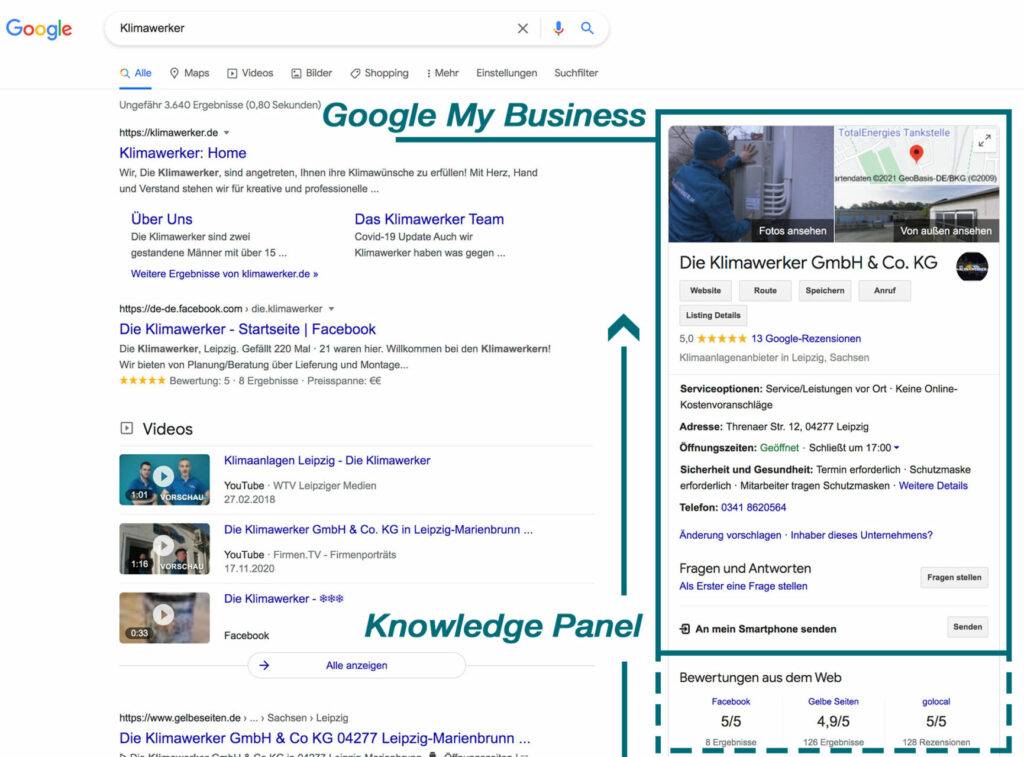Open Das Klimawerker Team sitelink
1024x757 pixels.
(x=429, y=219)
